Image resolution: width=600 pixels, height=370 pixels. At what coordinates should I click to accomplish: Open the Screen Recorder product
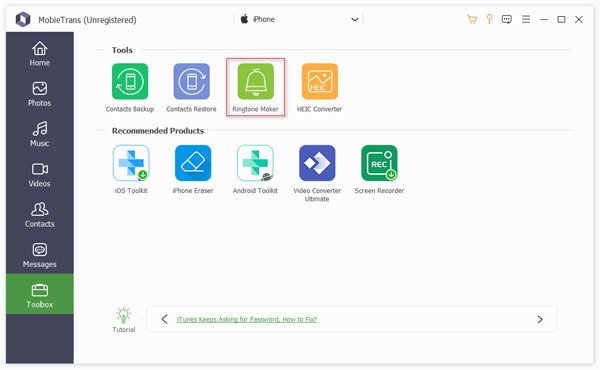(379, 163)
